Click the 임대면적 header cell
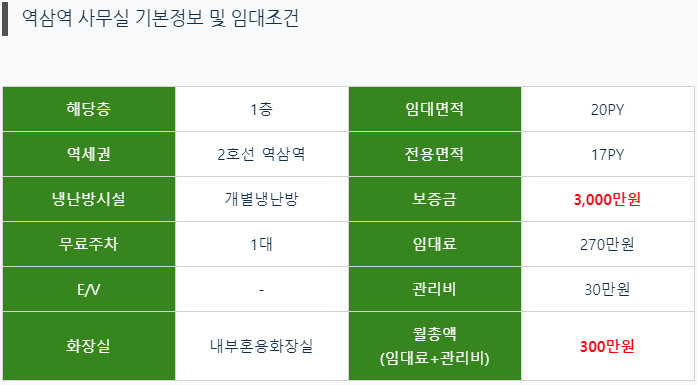 [435, 109]
